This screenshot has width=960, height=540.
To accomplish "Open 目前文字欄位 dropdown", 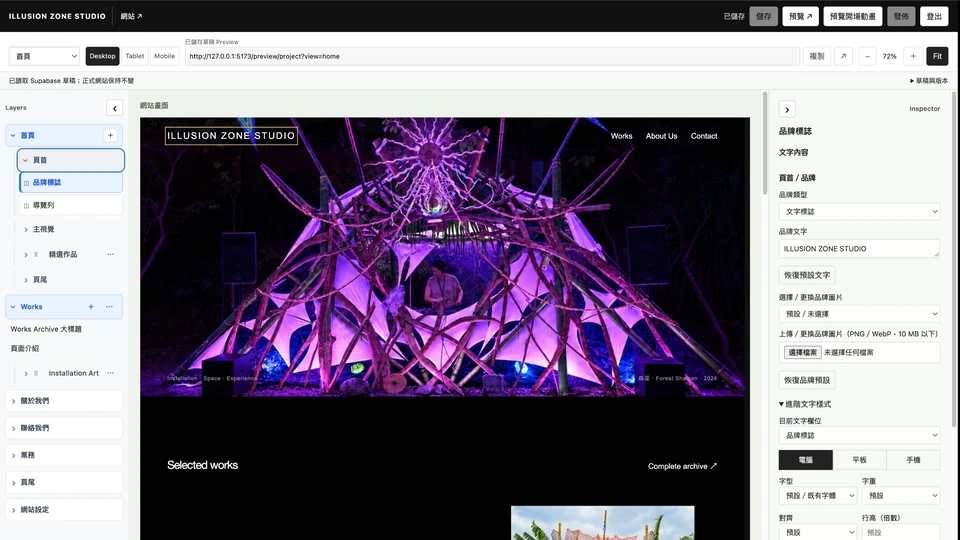I will [860, 435].
